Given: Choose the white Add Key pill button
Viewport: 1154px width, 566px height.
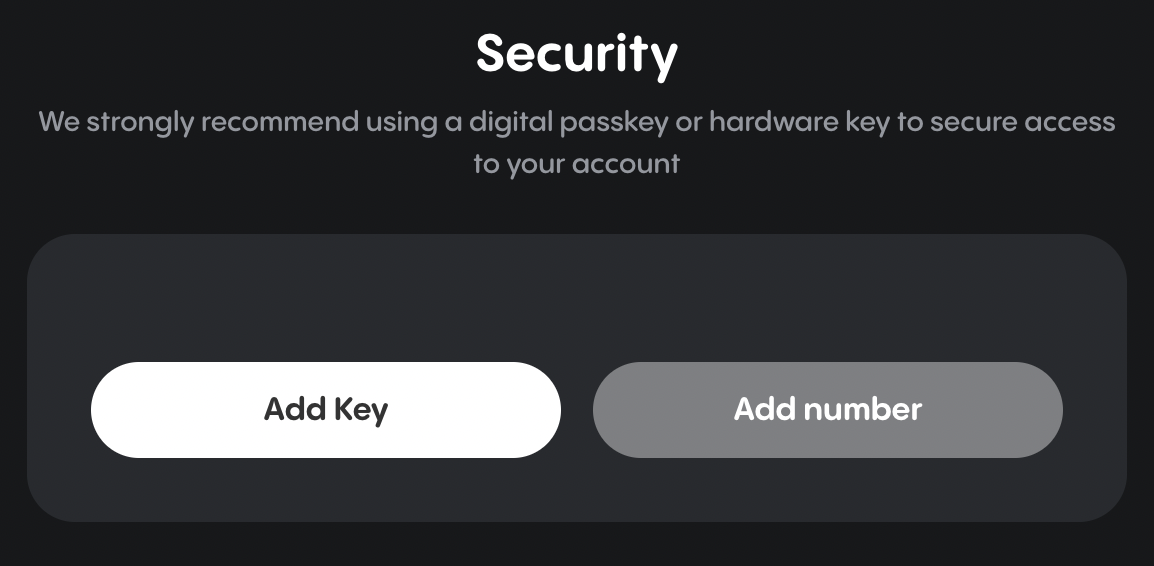Looking at the screenshot, I should [325, 409].
